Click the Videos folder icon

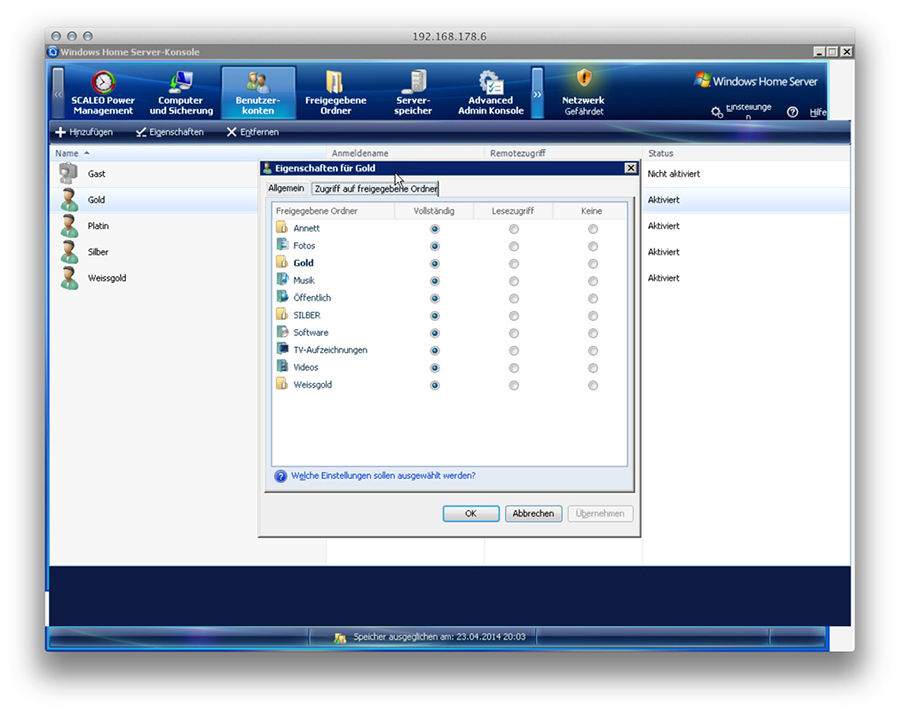point(282,366)
